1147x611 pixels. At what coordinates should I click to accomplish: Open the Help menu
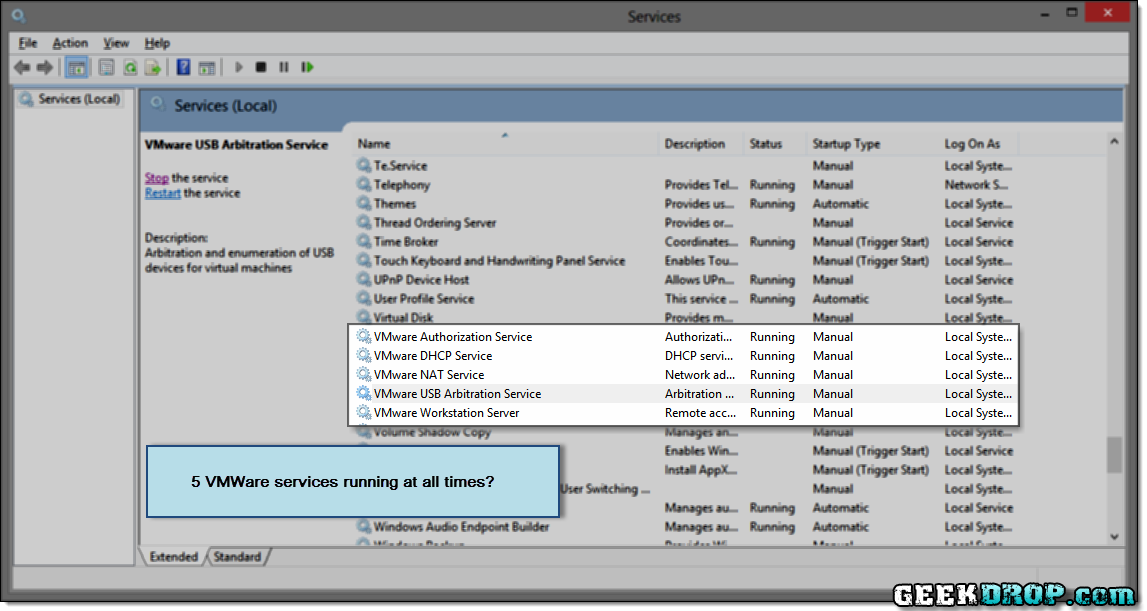click(157, 43)
